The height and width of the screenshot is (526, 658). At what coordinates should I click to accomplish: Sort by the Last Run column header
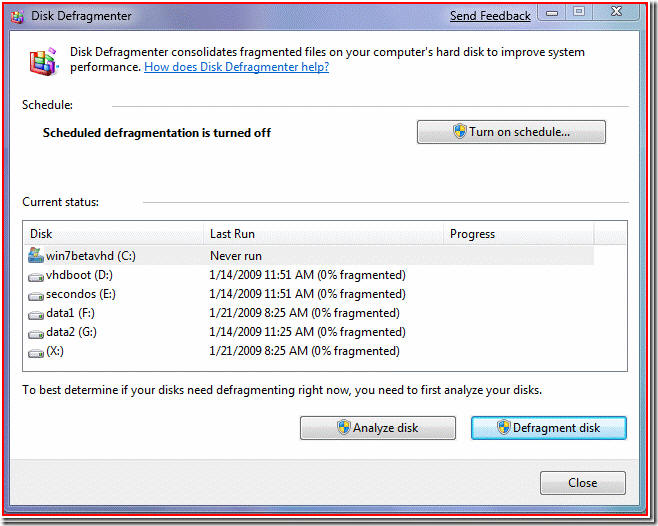tap(324, 234)
